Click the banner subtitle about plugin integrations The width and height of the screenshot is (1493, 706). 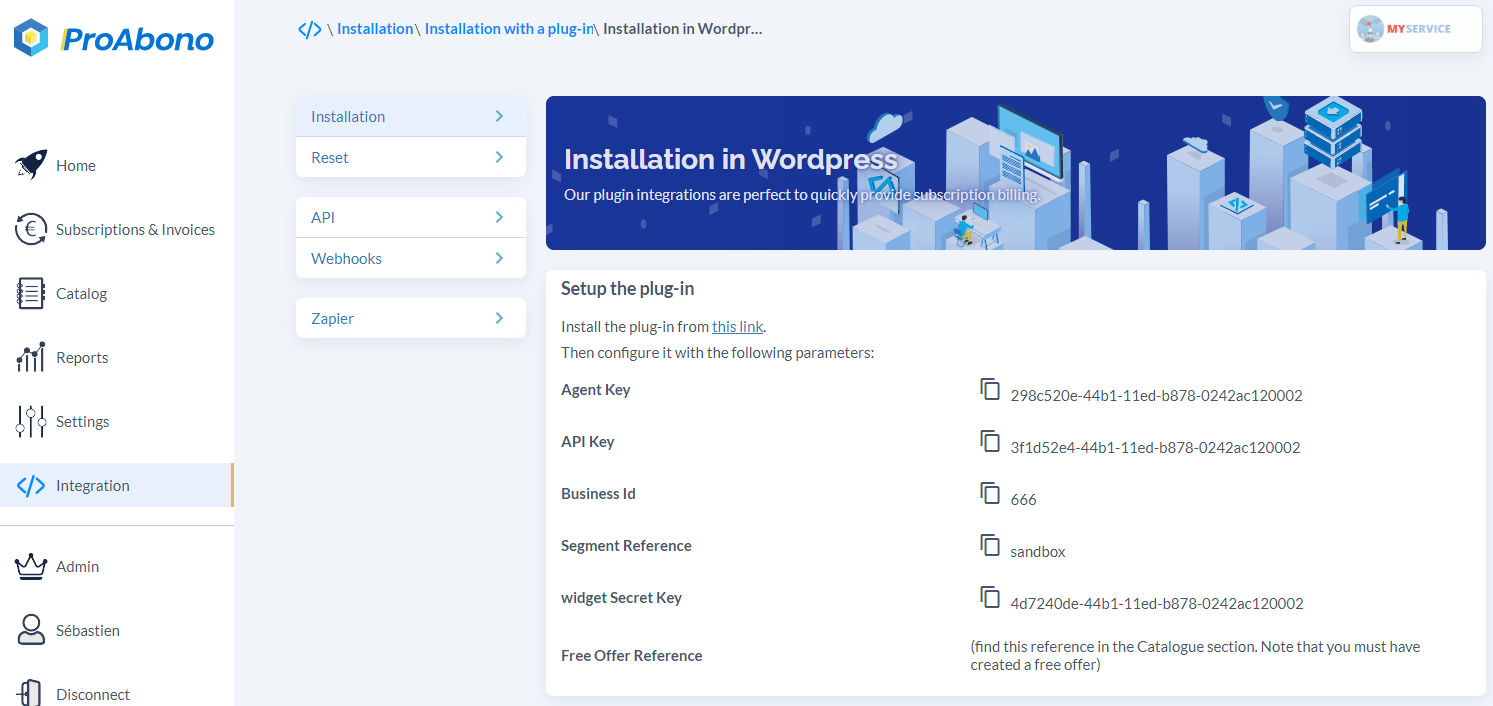(802, 195)
